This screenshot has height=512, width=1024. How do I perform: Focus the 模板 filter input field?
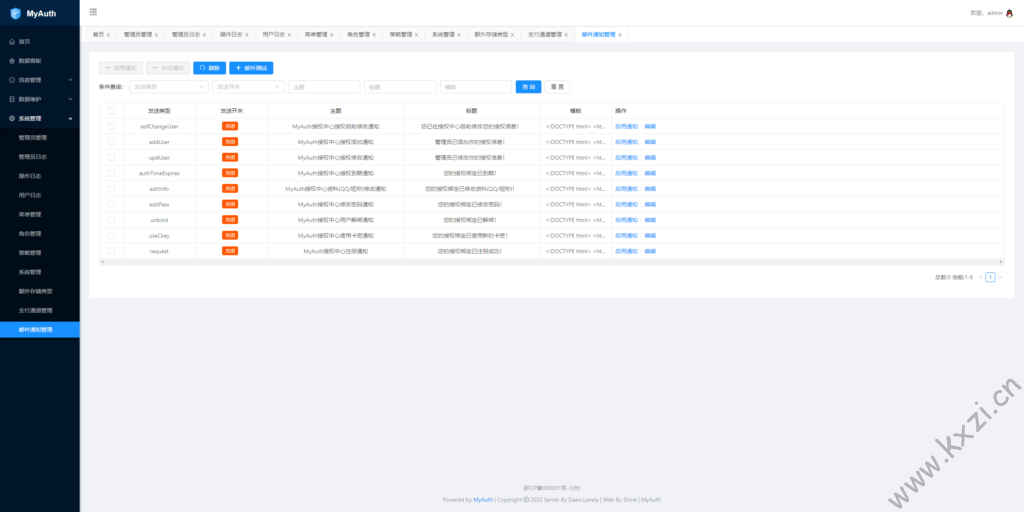coord(475,87)
